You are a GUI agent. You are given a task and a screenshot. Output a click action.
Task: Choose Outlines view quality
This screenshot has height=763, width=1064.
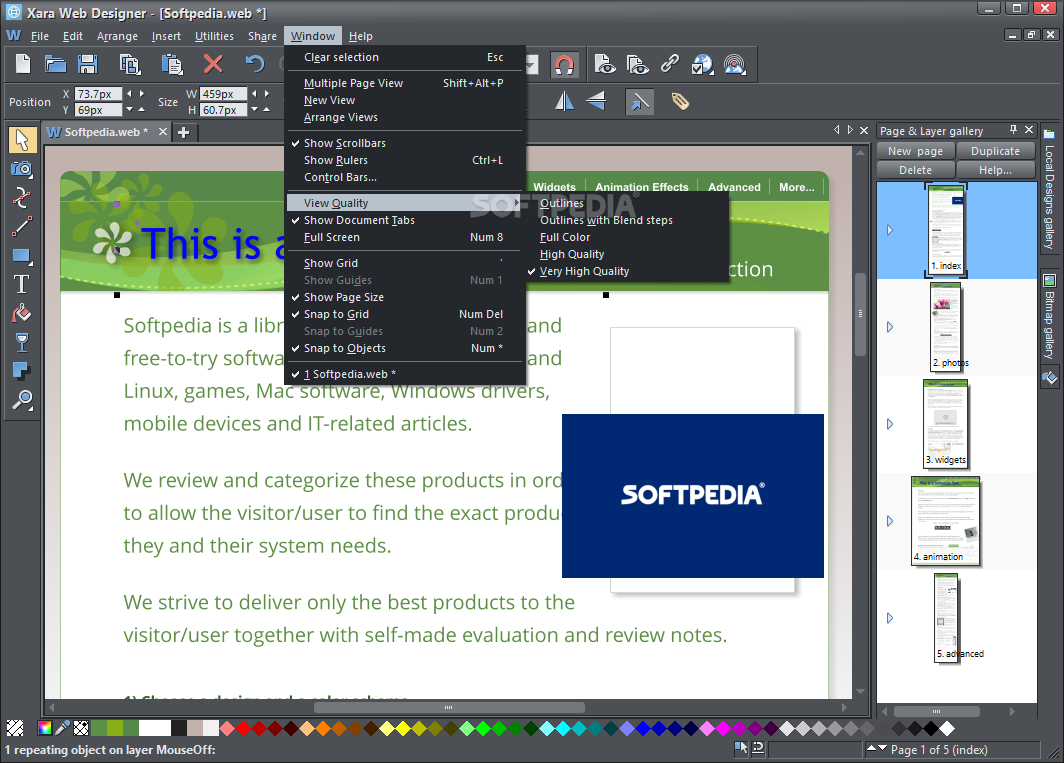coord(626,203)
